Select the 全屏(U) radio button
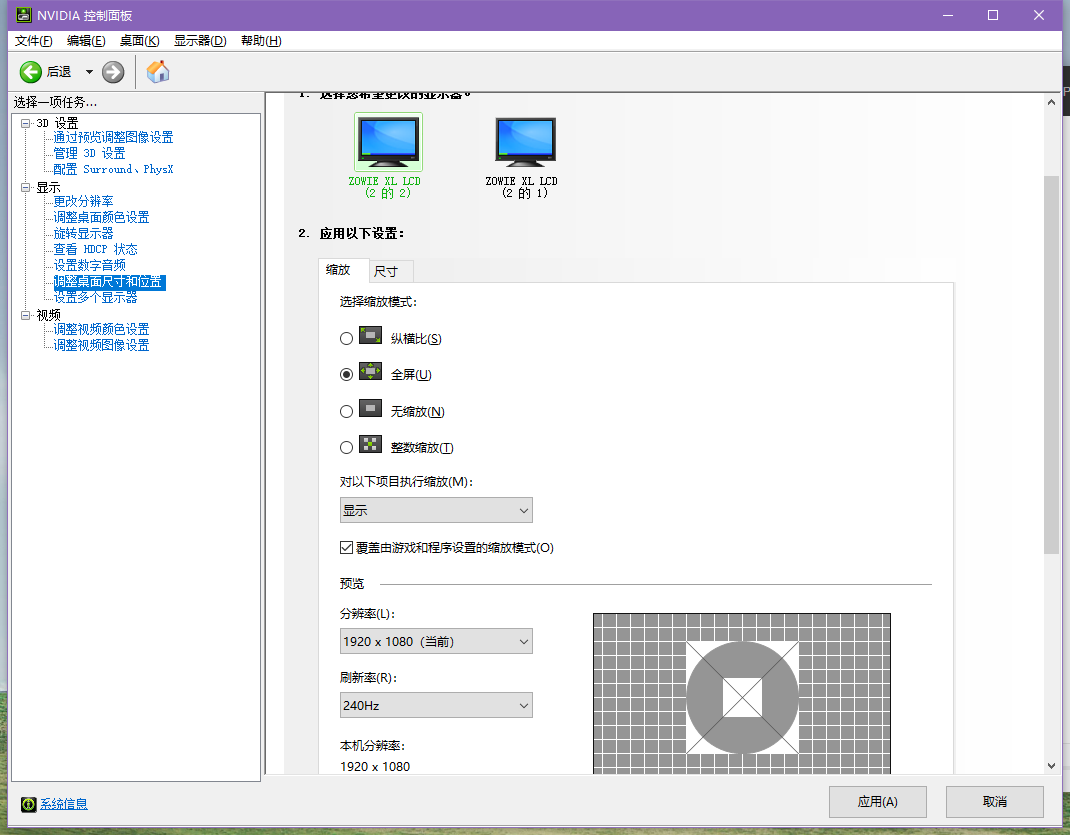This screenshot has width=1070, height=835. coord(347,375)
